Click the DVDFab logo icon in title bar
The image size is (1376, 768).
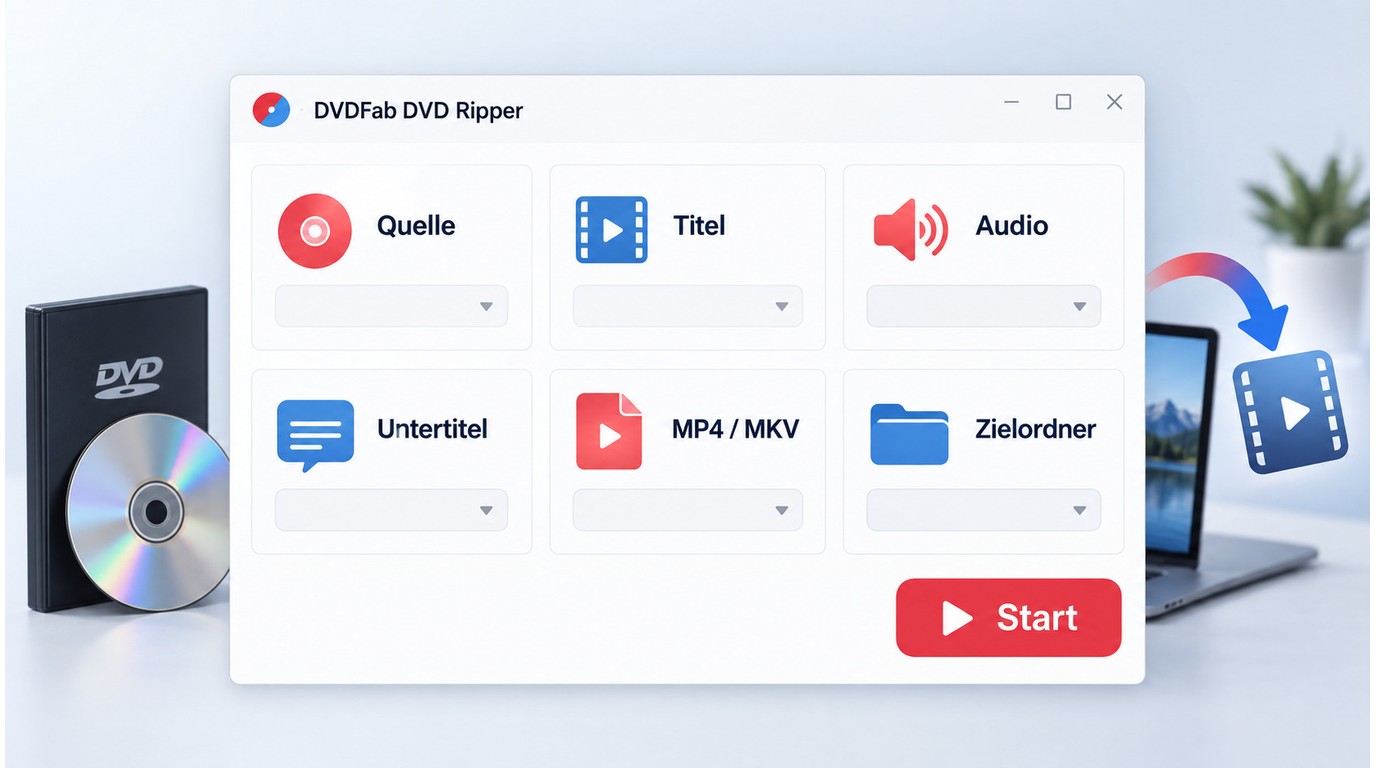point(271,109)
